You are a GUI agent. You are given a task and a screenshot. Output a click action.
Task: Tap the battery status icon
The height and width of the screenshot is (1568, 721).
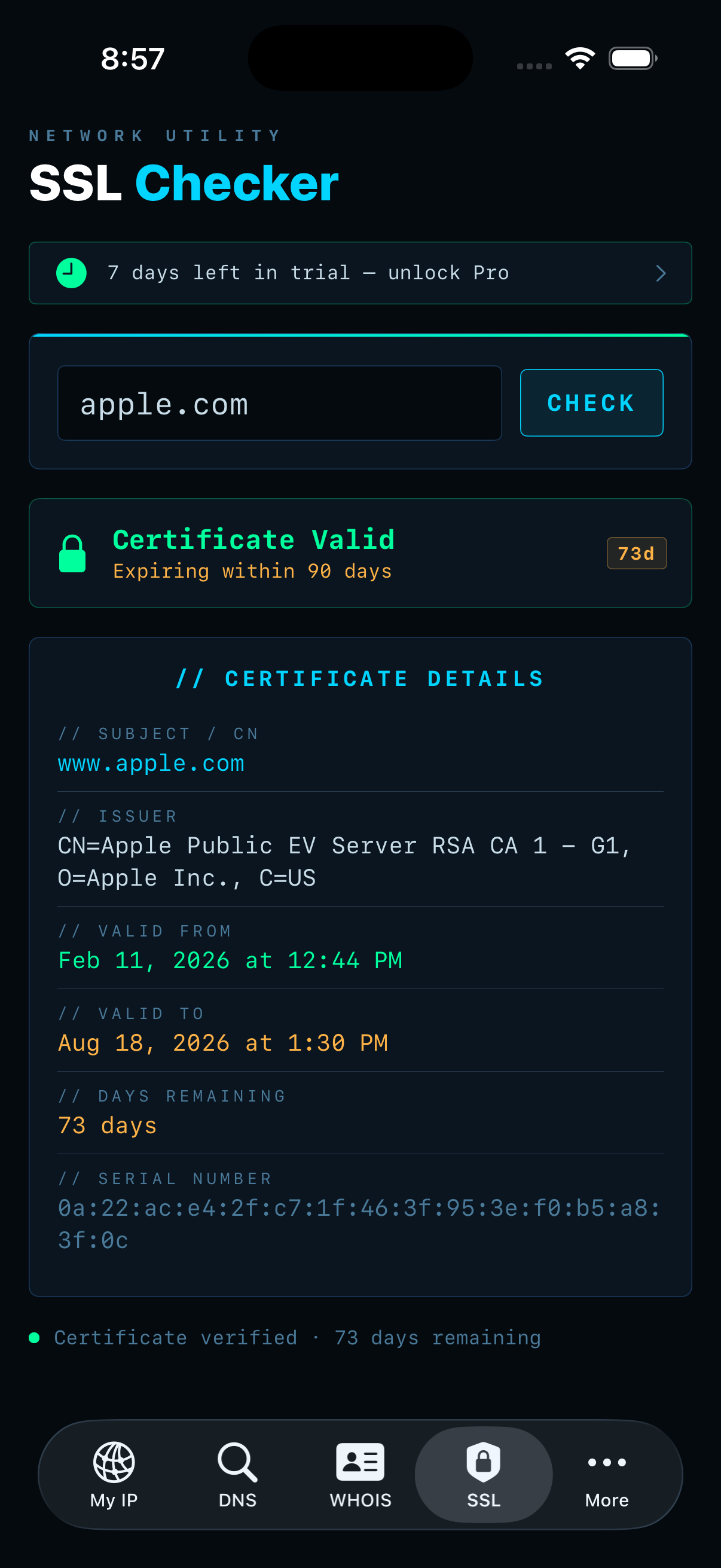click(633, 59)
